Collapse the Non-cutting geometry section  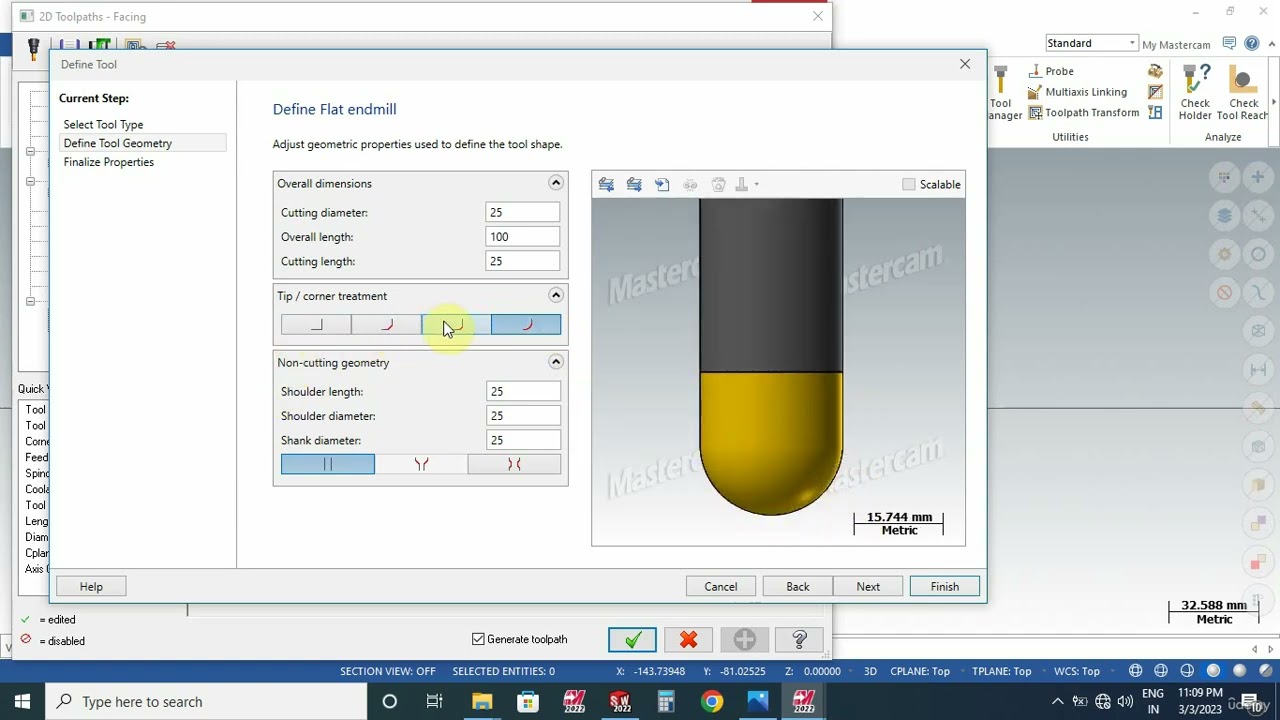pos(556,362)
